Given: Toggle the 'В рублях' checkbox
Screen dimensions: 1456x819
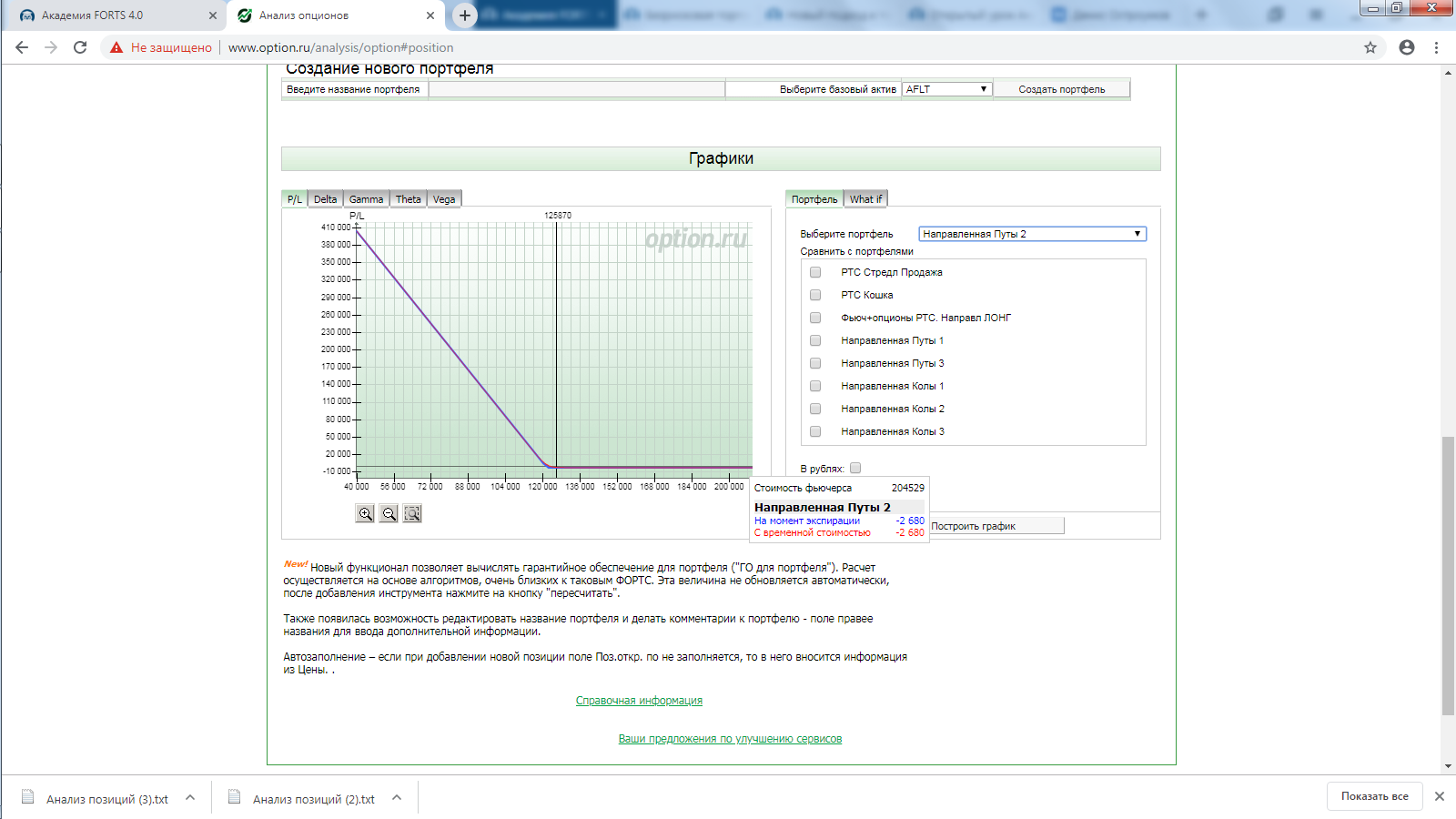Looking at the screenshot, I should (855, 469).
